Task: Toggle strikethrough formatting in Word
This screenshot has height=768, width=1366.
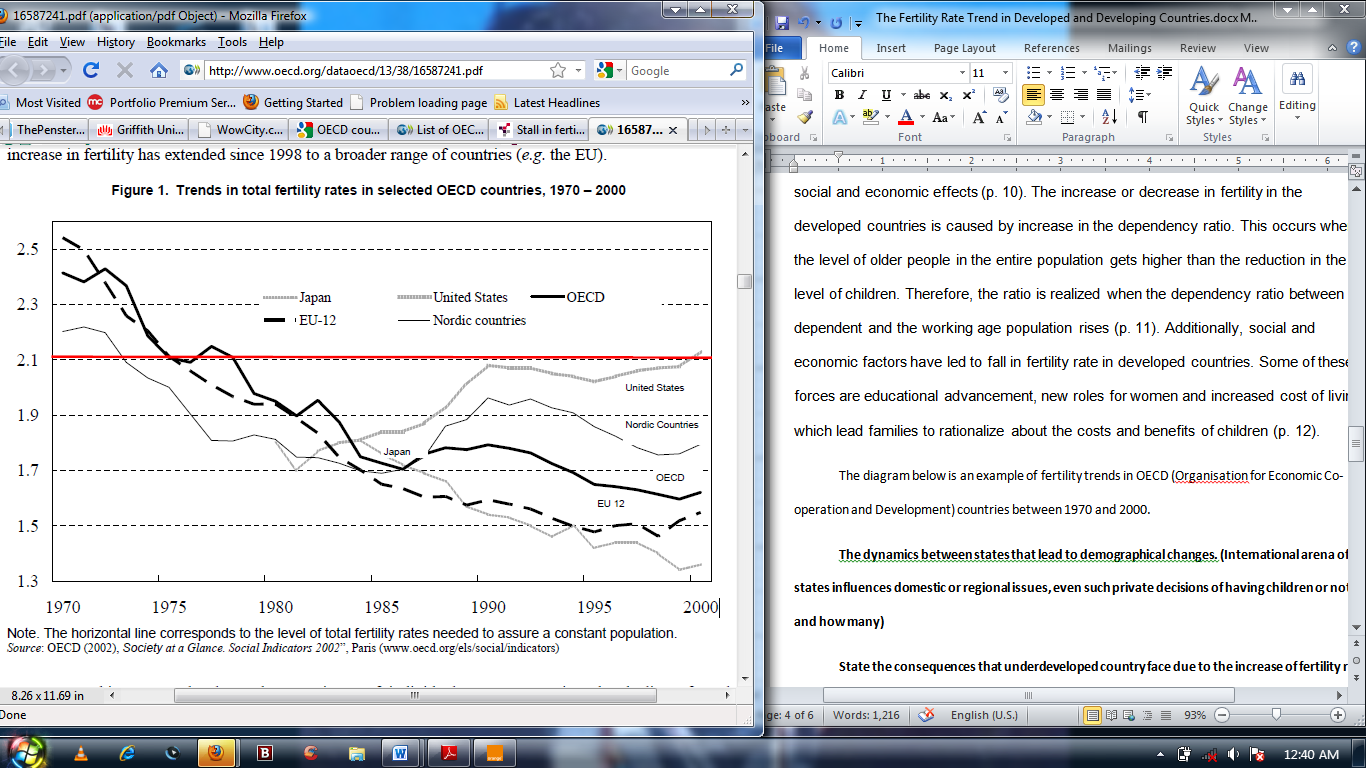Action: point(922,95)
